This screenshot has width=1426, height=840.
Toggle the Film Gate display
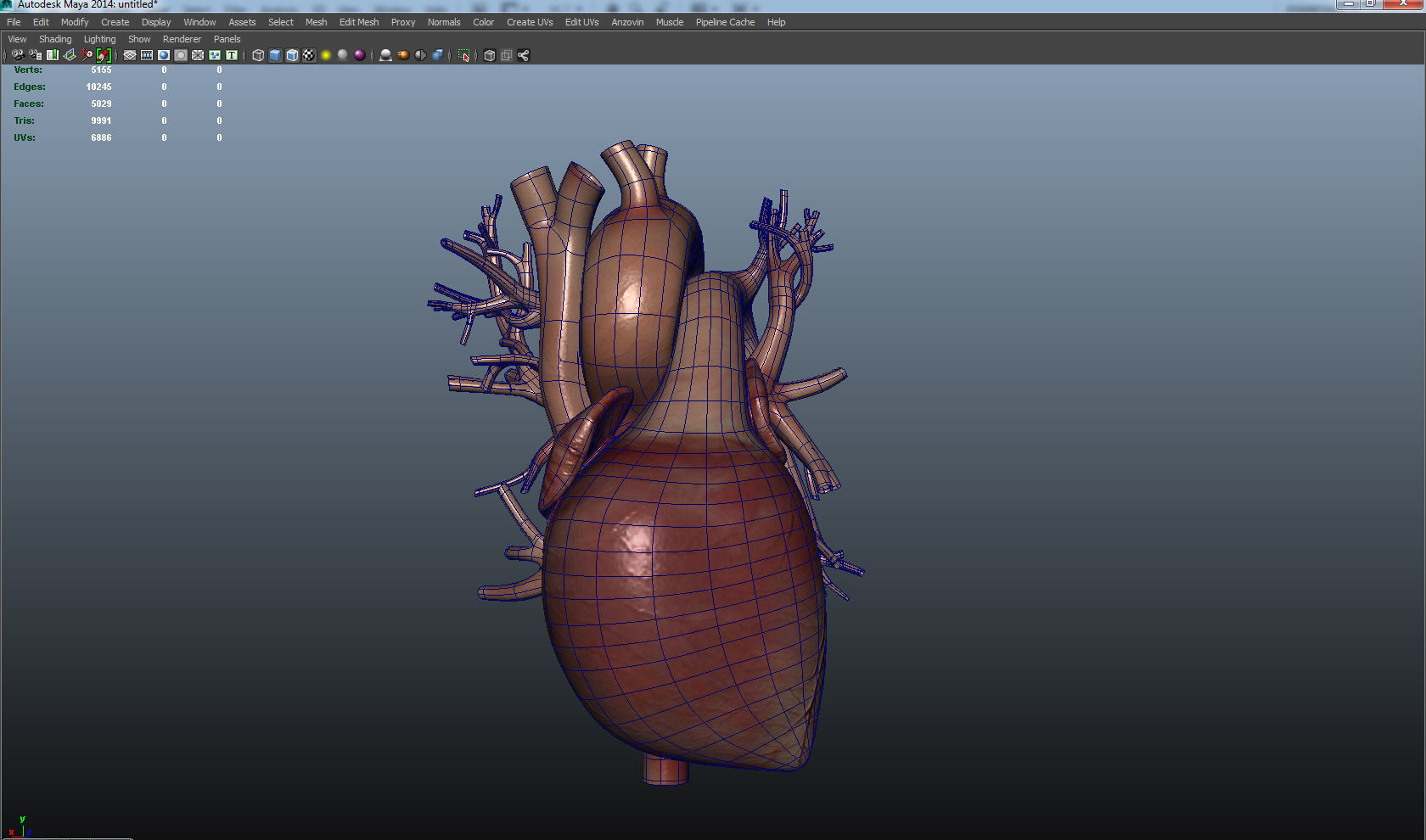(x=147, y=55)
